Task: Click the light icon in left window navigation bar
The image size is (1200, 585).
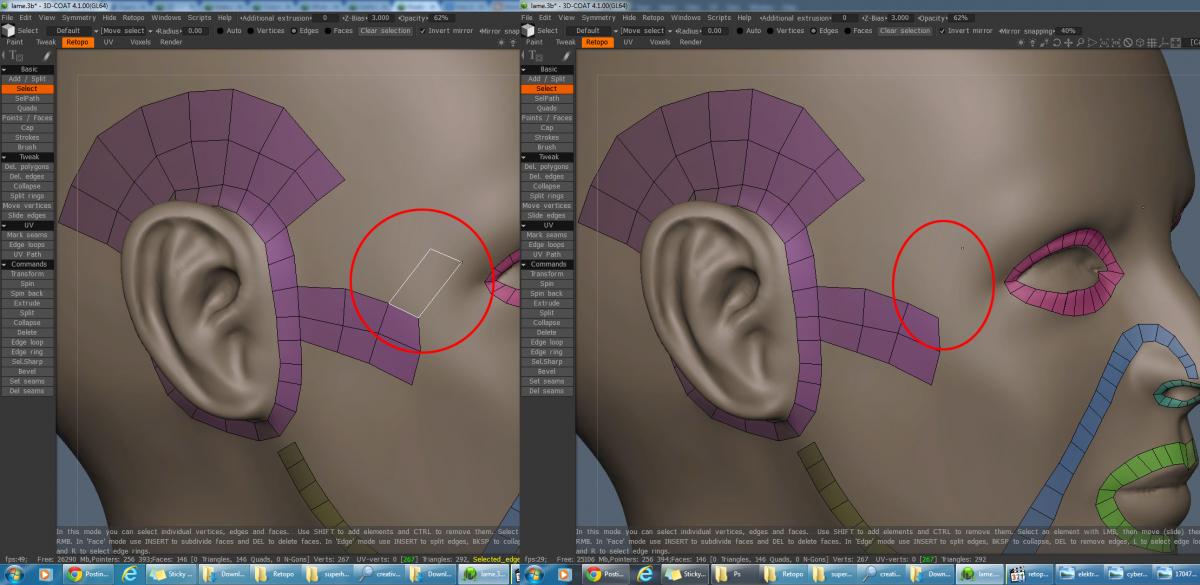Action: [501, 43]
